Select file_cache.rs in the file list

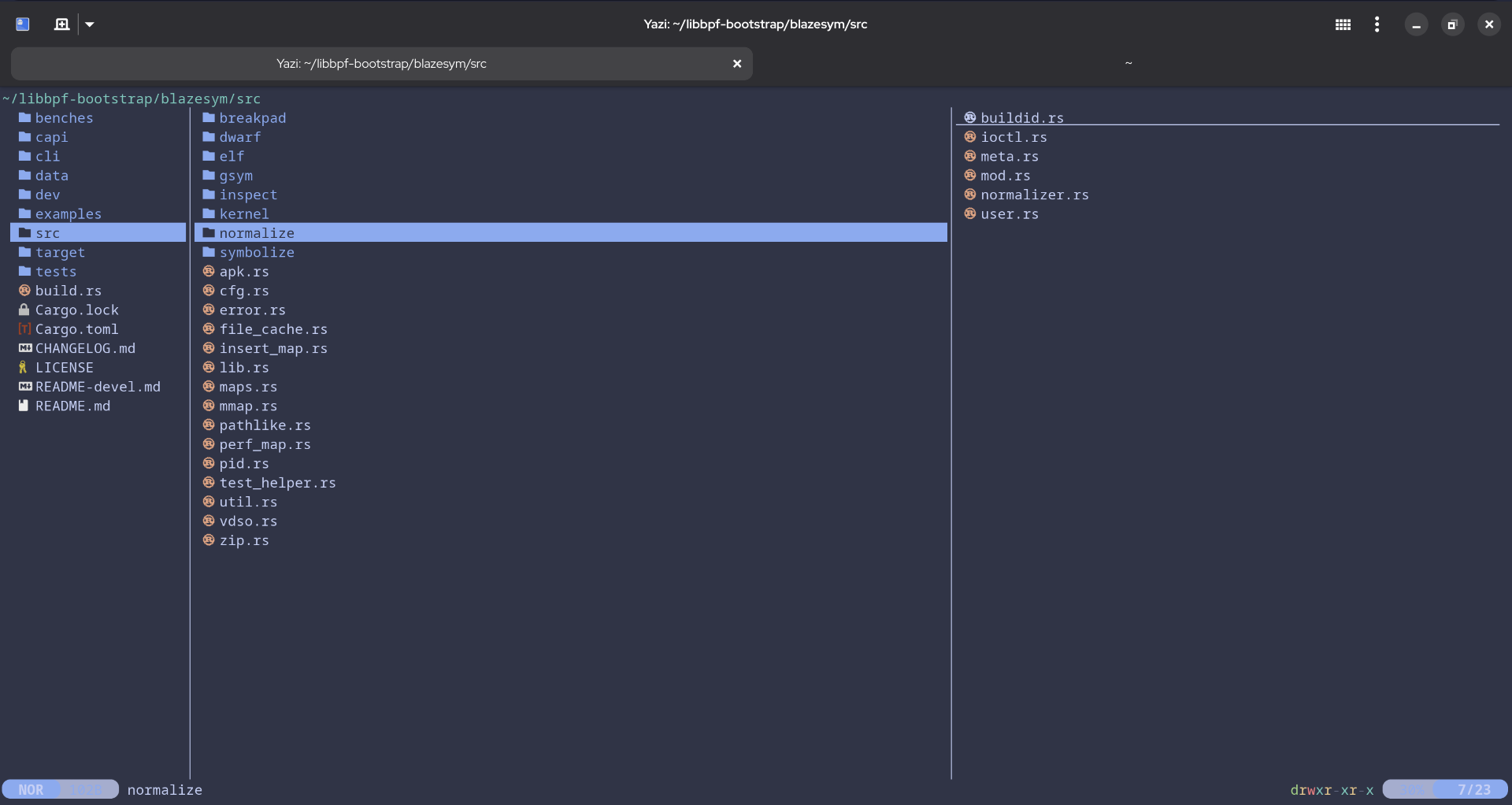(x=273, y=329)
